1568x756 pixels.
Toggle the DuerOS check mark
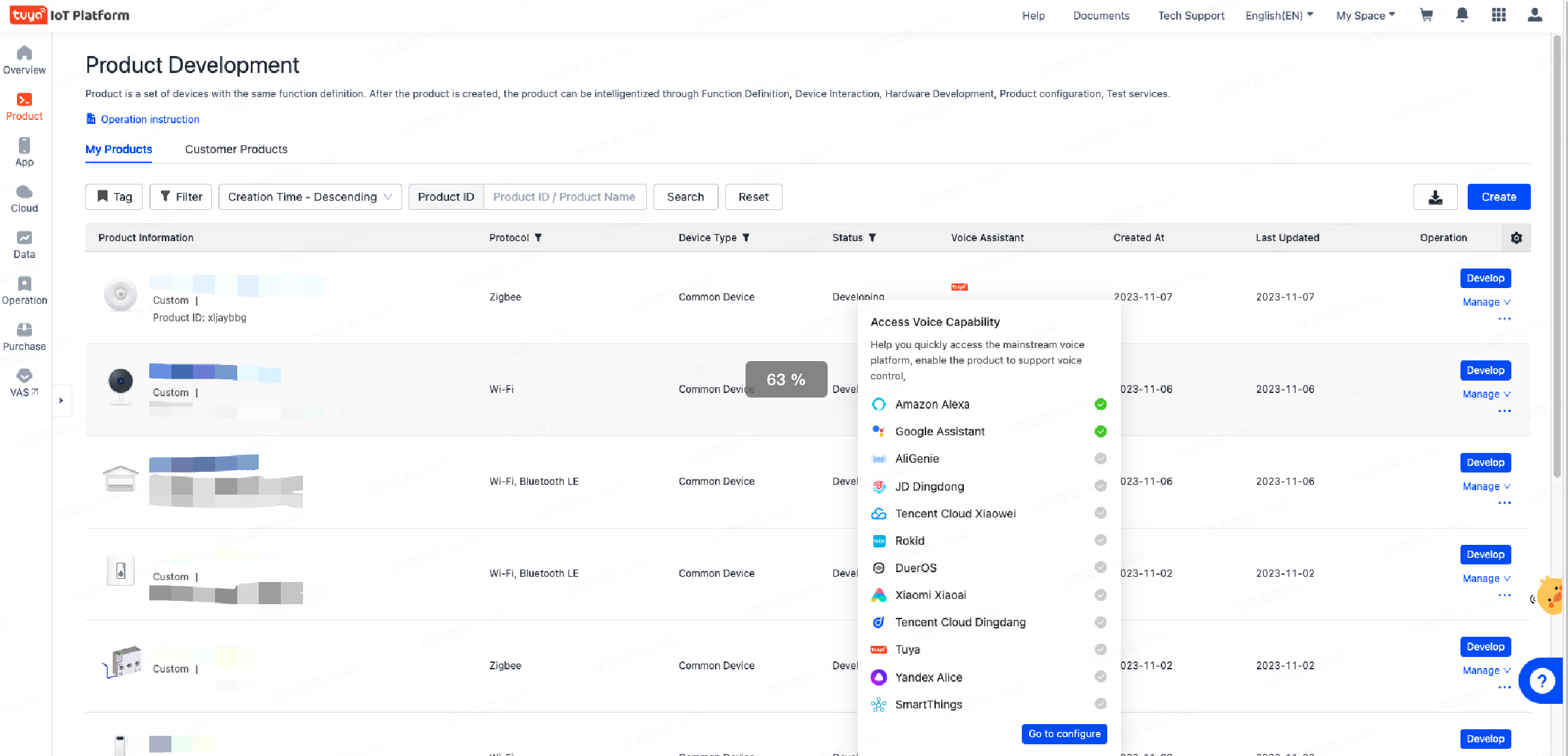(1100, 567)
